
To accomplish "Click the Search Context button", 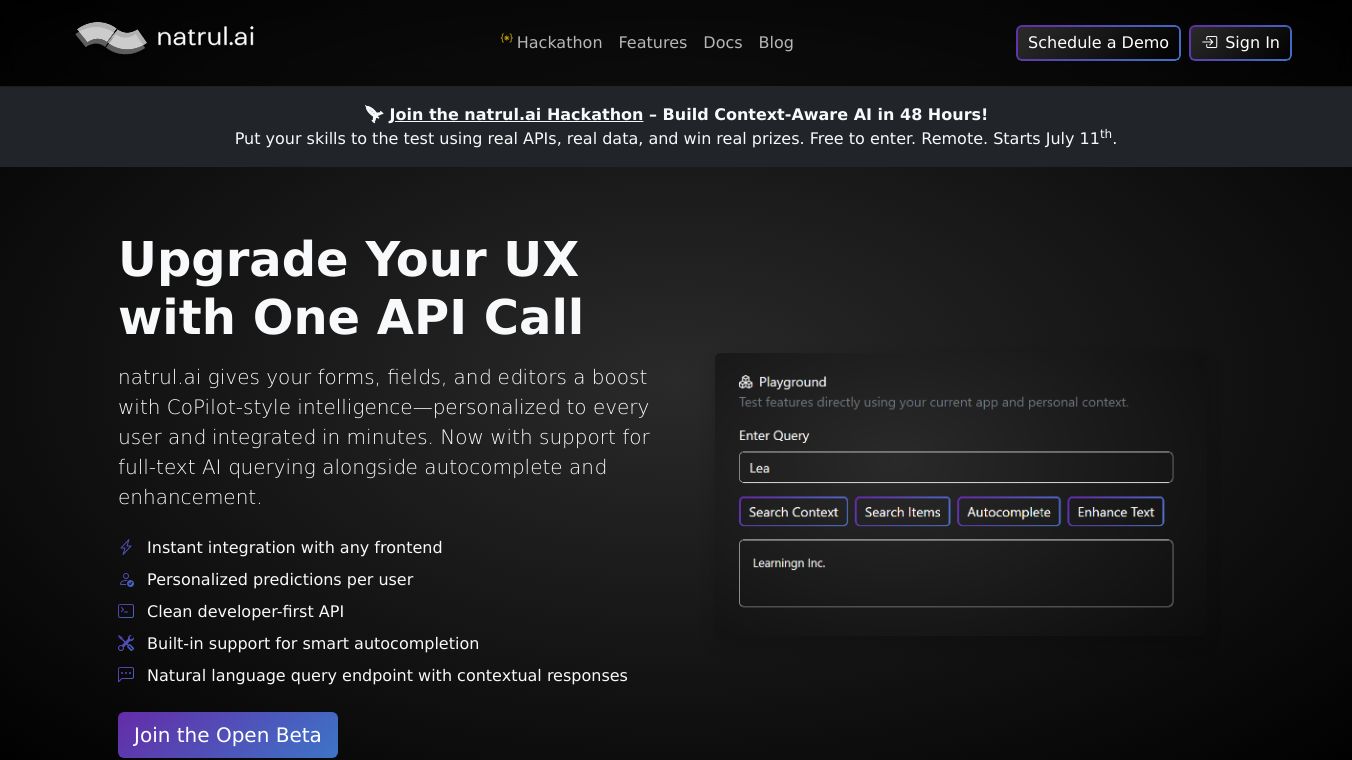I will point(794,512).
